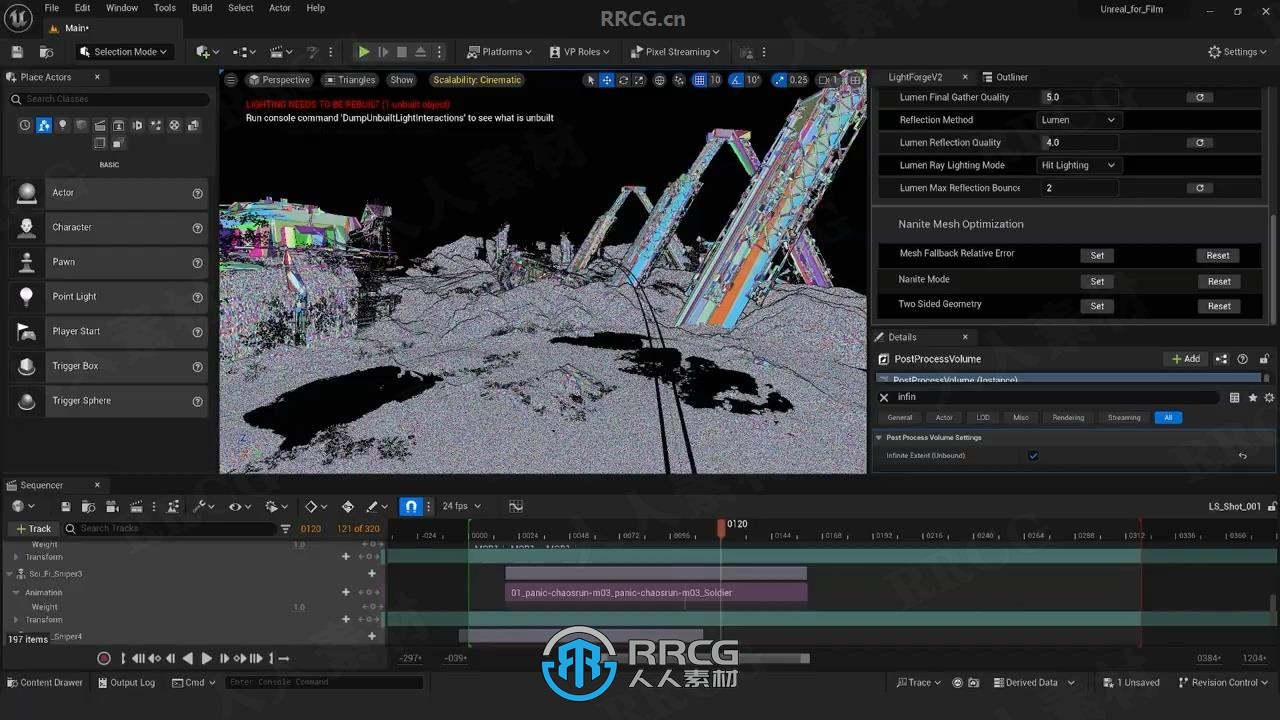This screenshot has width=1280, height=720.
Task: Activate the Select objects cursor tool
Action: tap(590, 80)
